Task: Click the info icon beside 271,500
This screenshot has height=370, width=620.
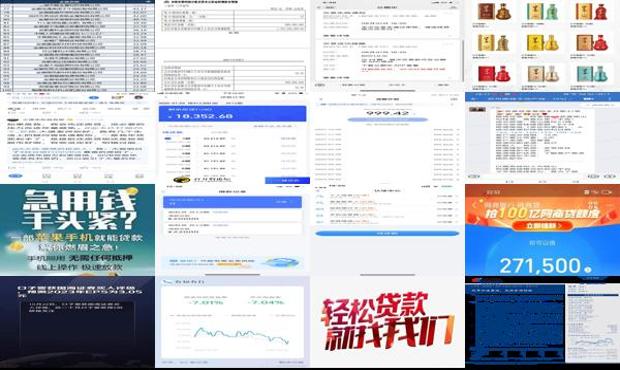Action: click(588, 270)
